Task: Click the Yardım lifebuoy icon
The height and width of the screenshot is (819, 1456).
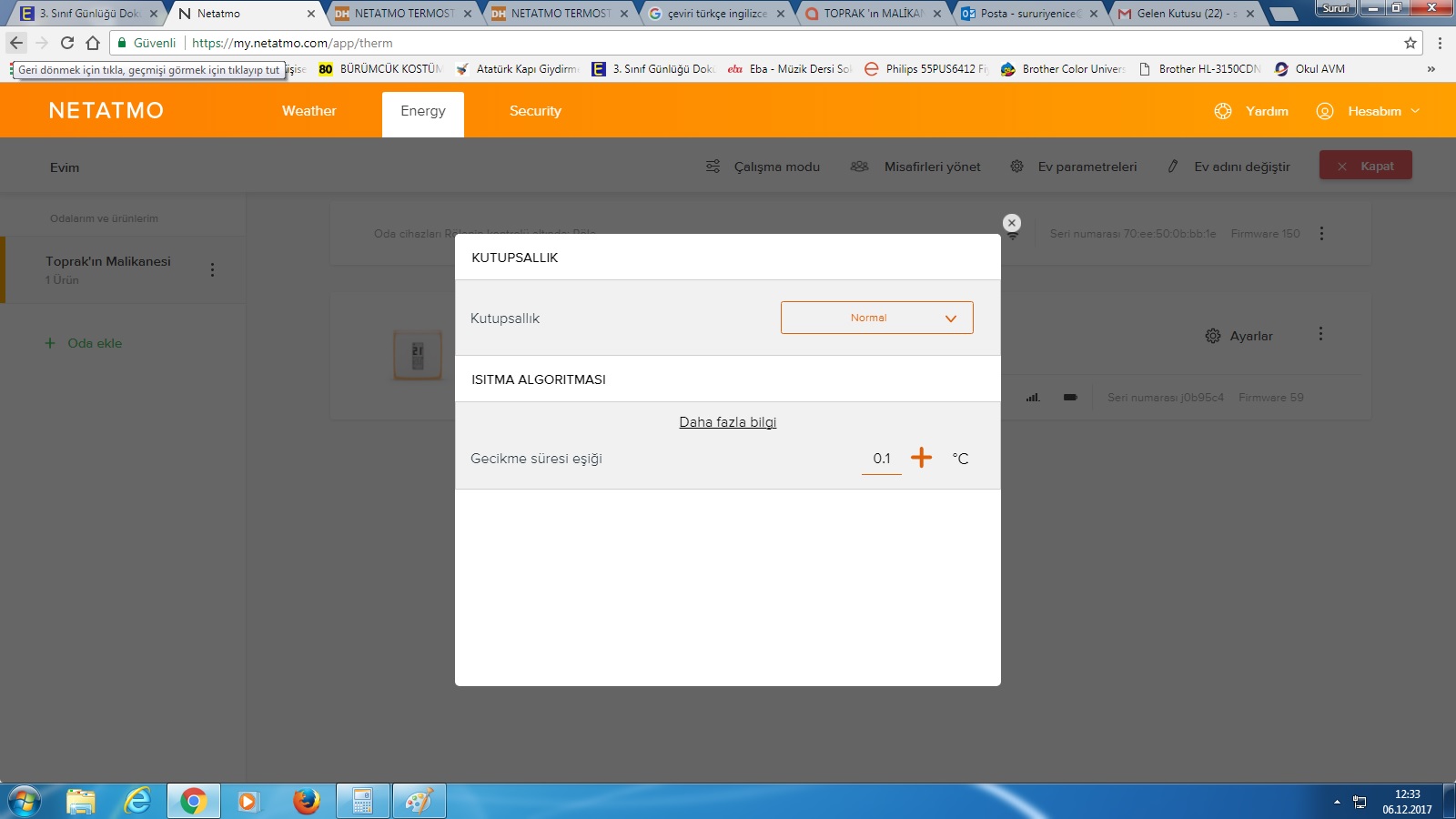Action: pyautogui.click(x=1223, y=111)
